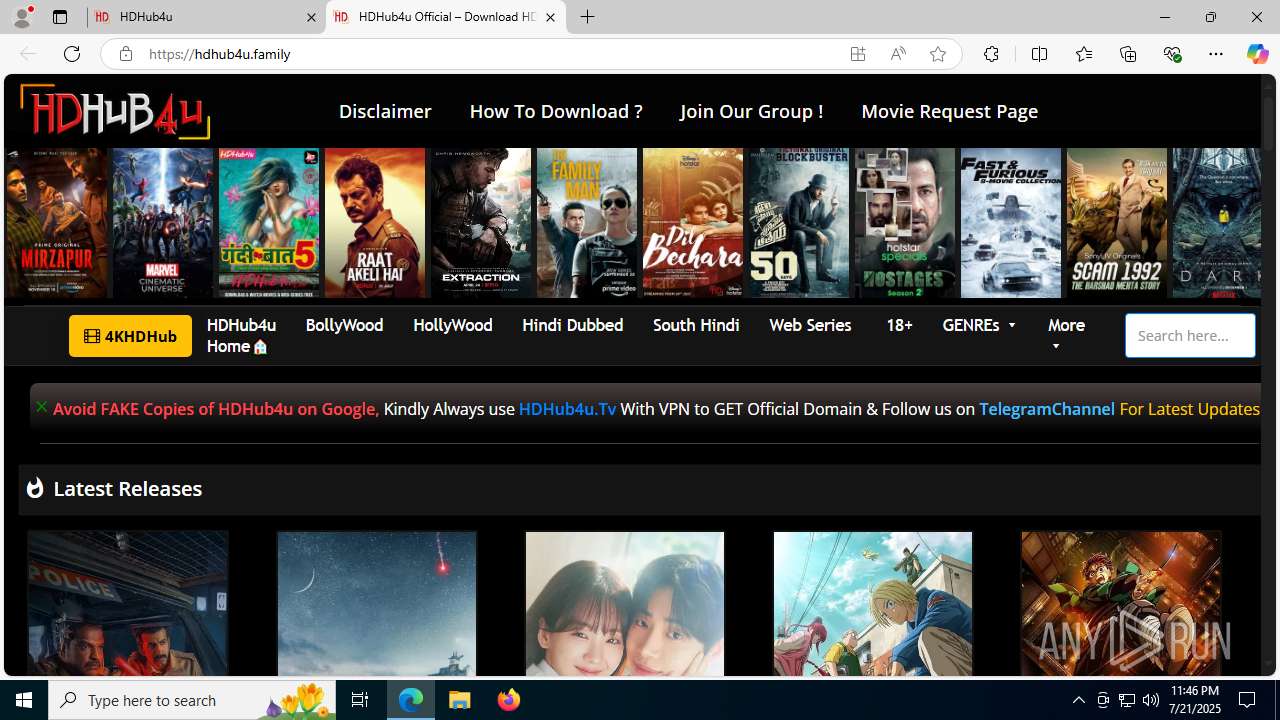Open the HollyWood category
Image resolution: width=1280 pixels, height=720 pixels.
452,325
